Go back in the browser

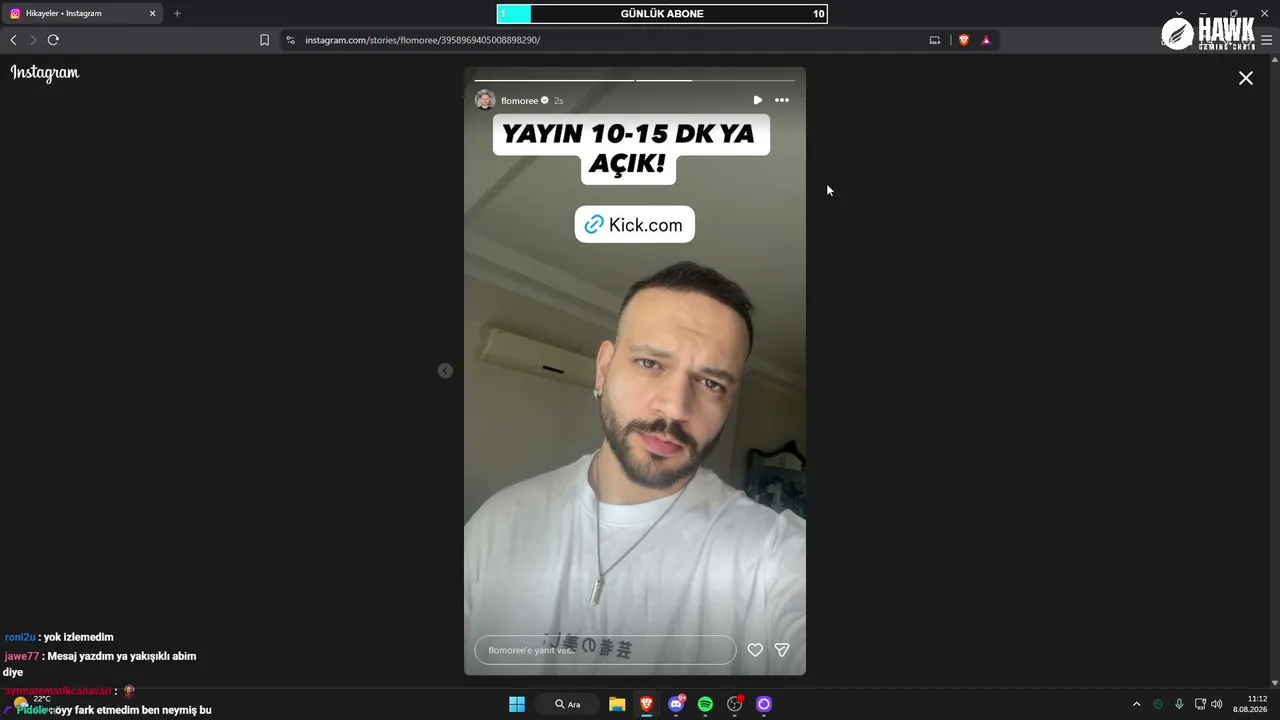(13, 40)
